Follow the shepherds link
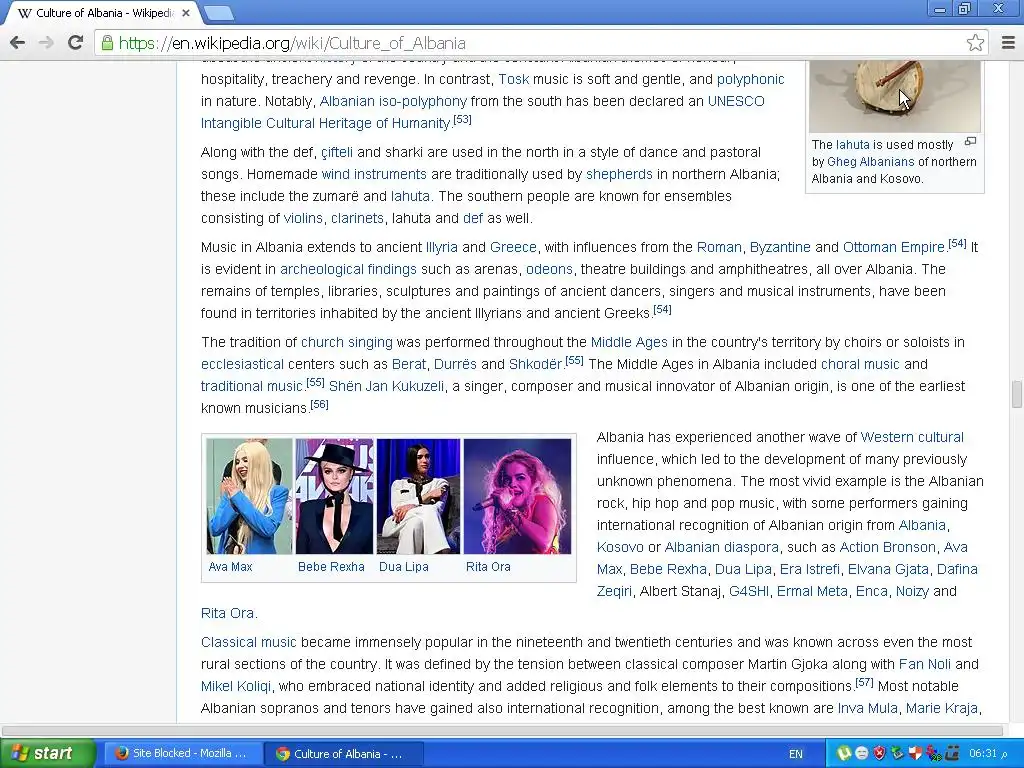1024x768 pixels. [619, 174]
